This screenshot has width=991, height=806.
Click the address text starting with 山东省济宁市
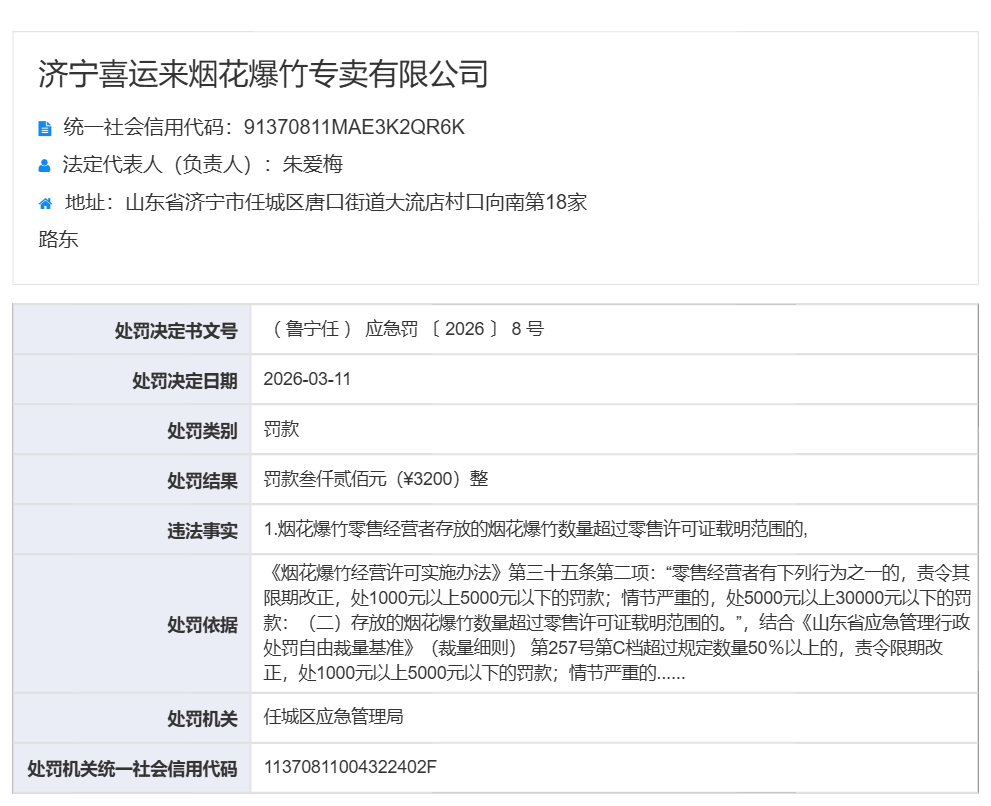coord(356,203)
